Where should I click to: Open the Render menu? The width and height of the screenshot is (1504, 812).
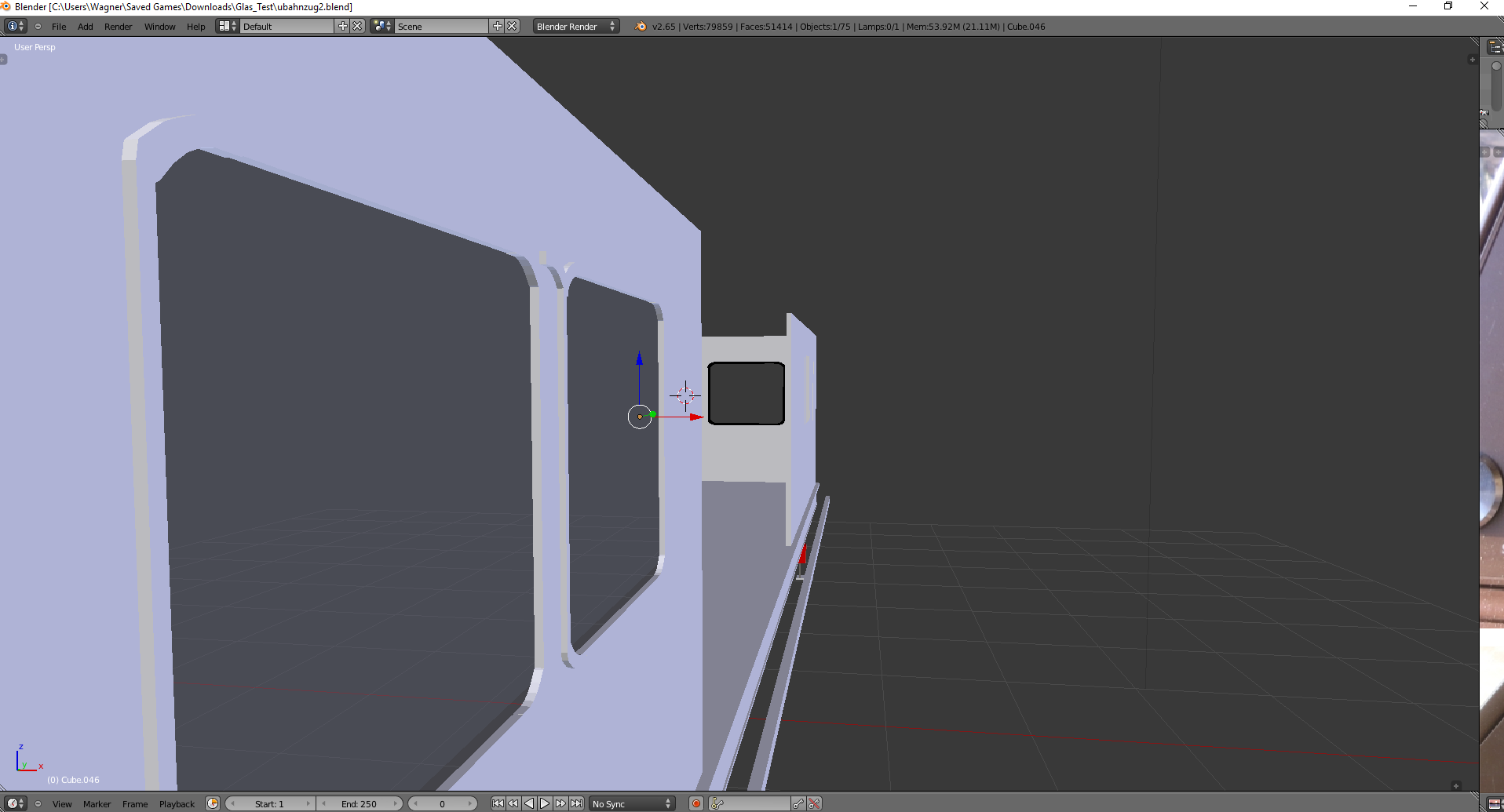click(x=118, y=26)
